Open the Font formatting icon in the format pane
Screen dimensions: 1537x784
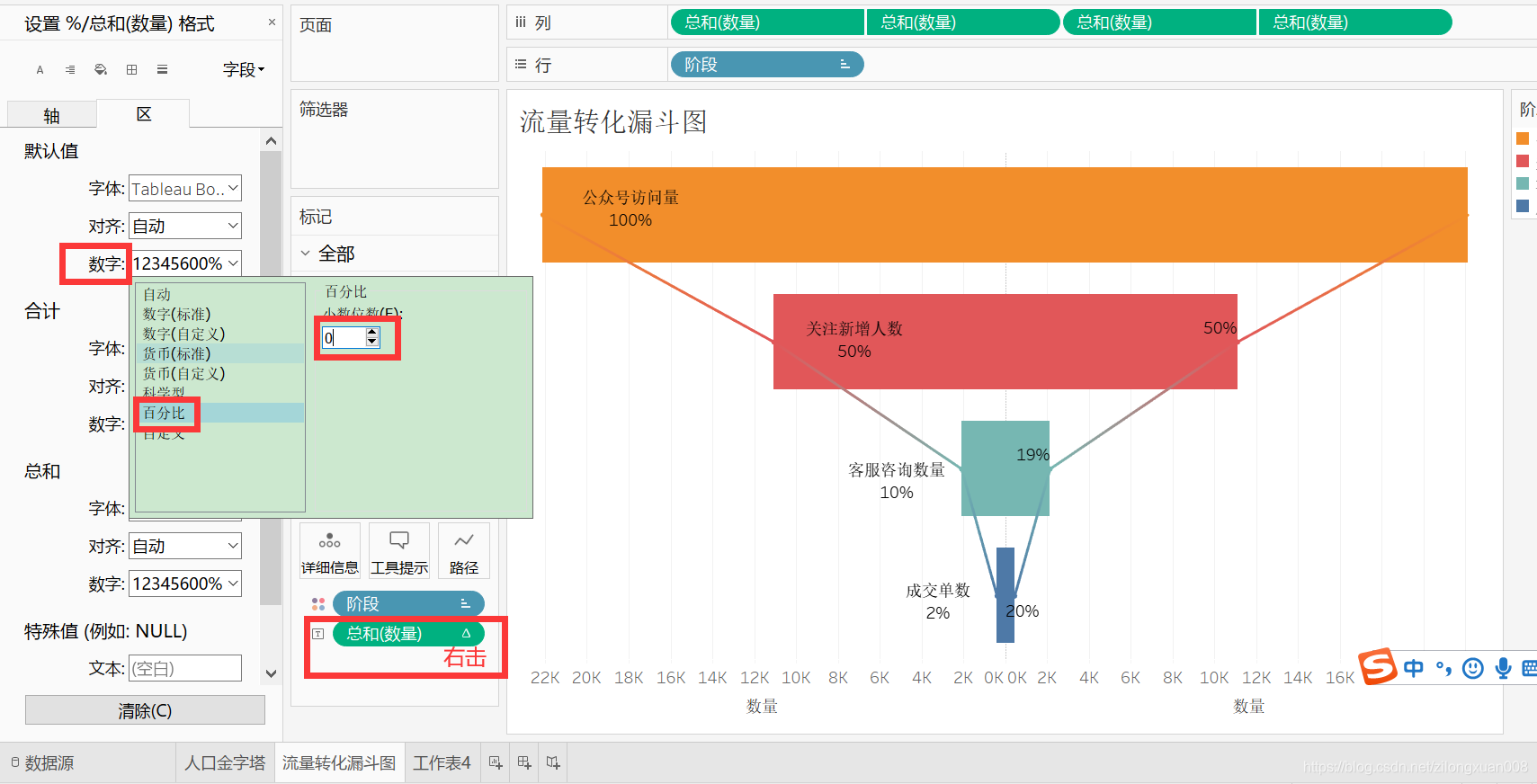coord(40,70)
